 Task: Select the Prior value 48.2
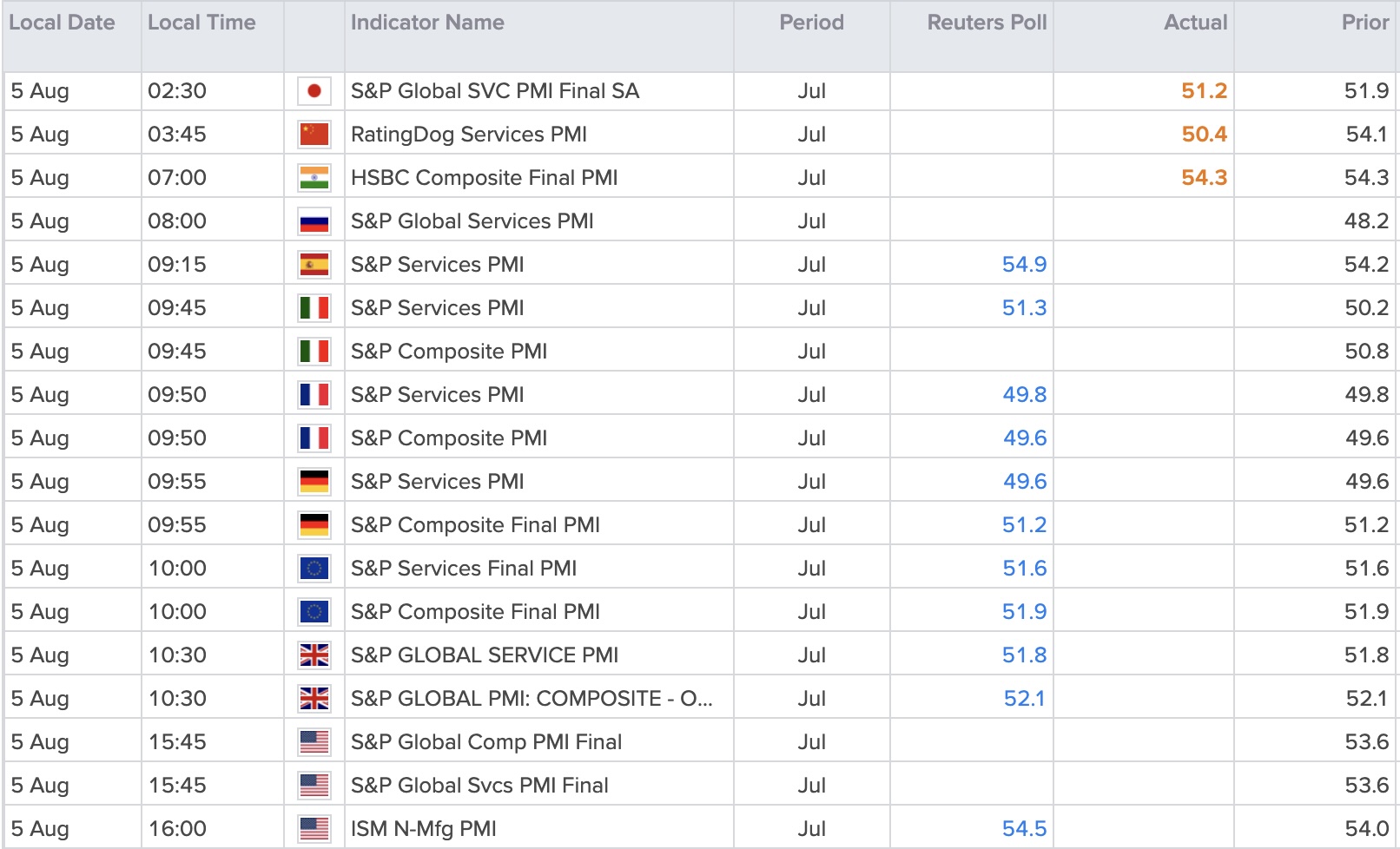1366,221
